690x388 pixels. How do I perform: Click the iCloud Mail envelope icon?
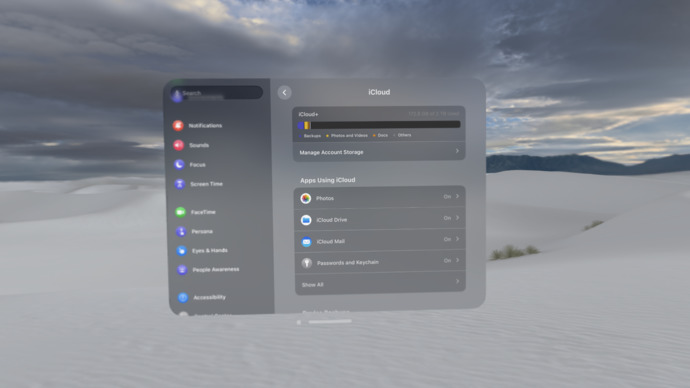point(307,242)
